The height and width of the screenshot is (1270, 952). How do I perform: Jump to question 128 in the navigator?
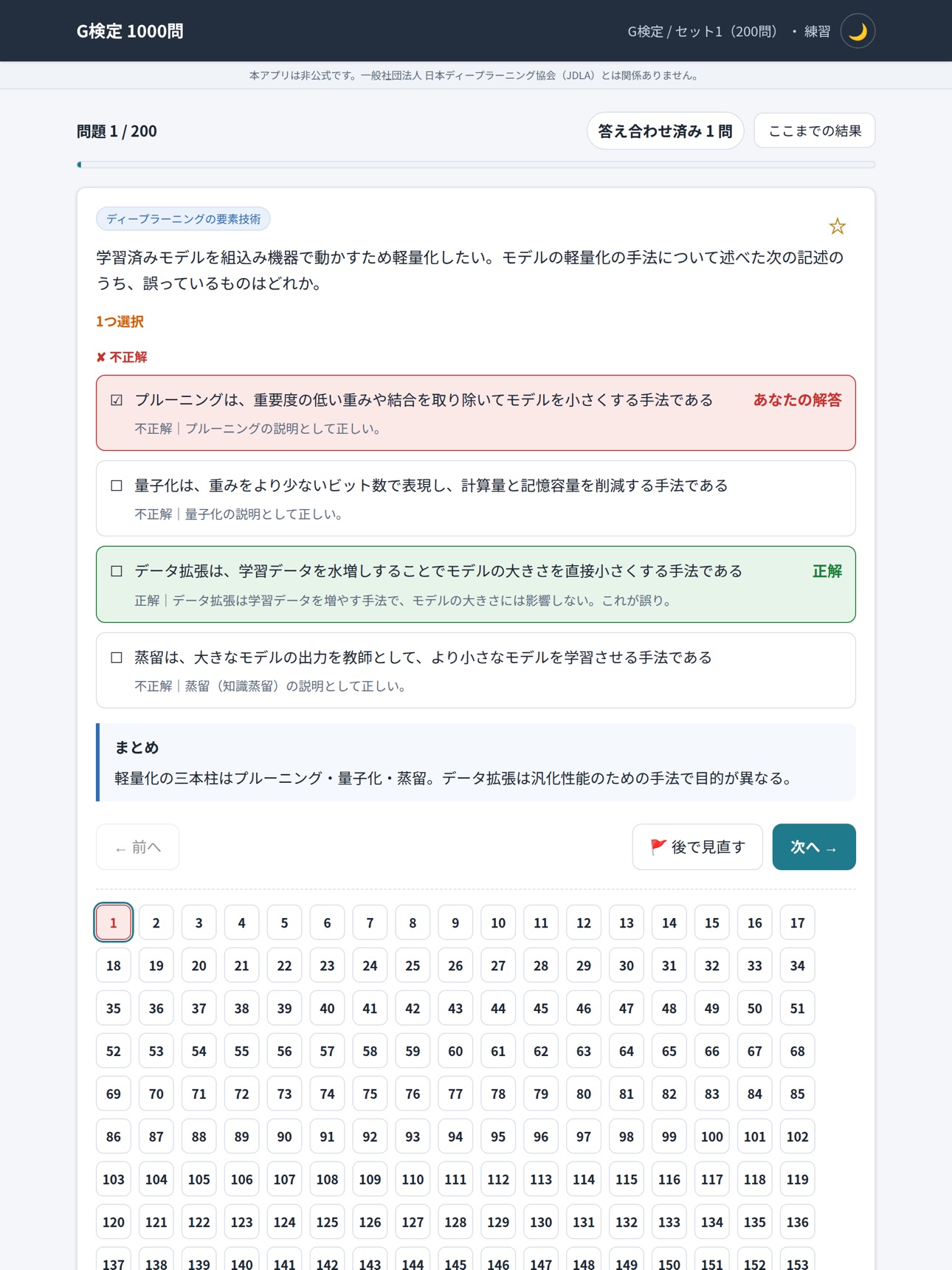pos(455,1222)
